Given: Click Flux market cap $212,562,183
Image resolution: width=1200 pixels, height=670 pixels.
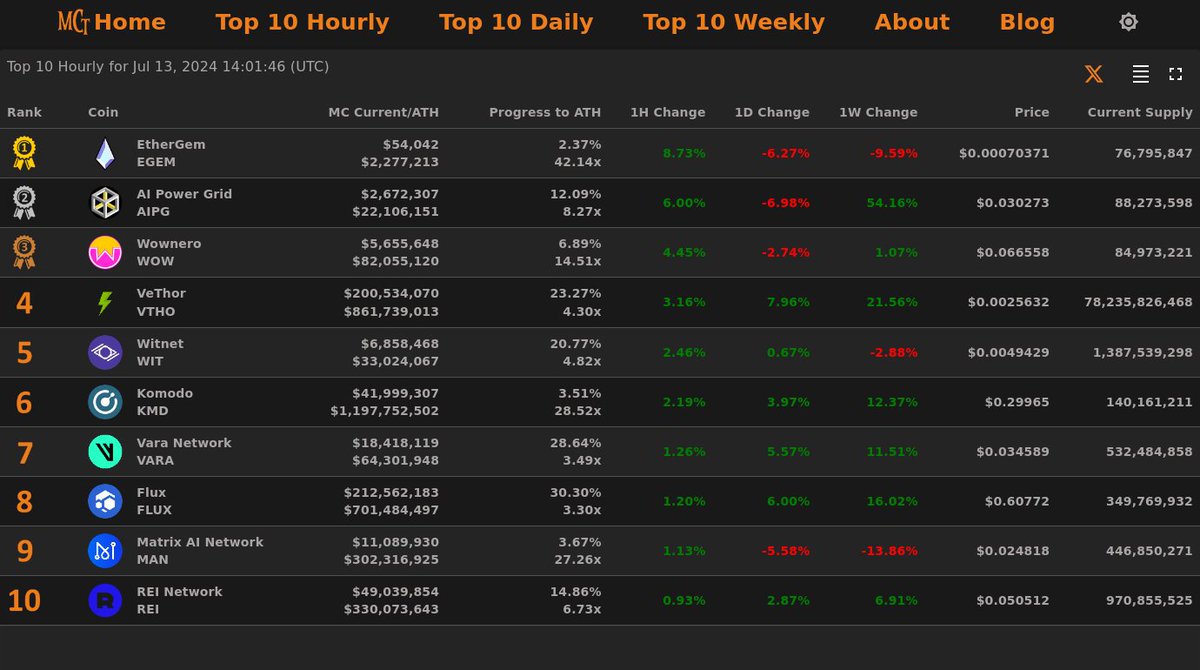Looking at the screenshot, I should pyautogui.click(x=391, y=492).
